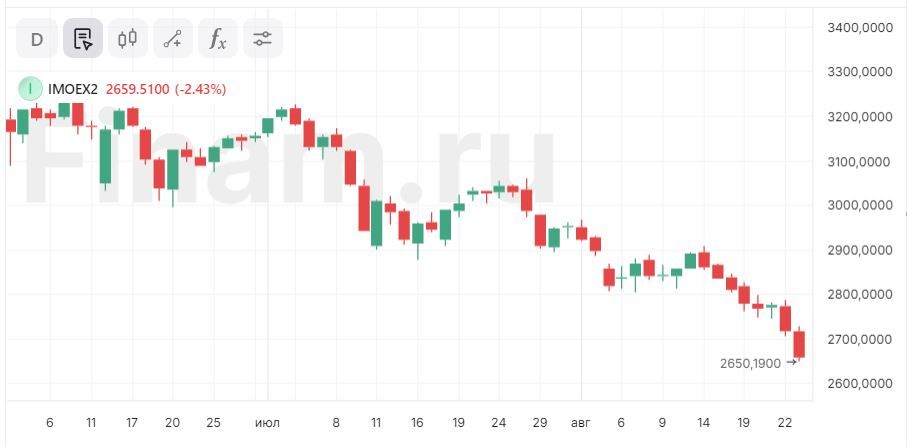Click the 3000,0000 level on price scale

coord(859,205)
